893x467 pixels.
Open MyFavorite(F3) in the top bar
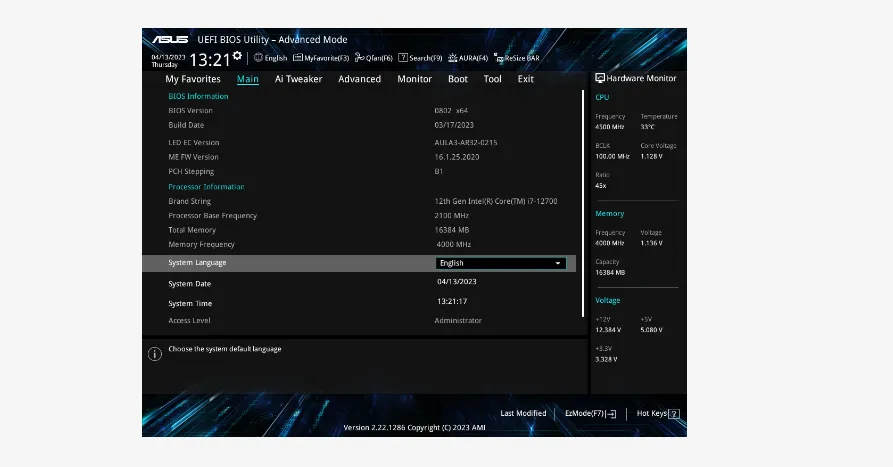(321, 58)
